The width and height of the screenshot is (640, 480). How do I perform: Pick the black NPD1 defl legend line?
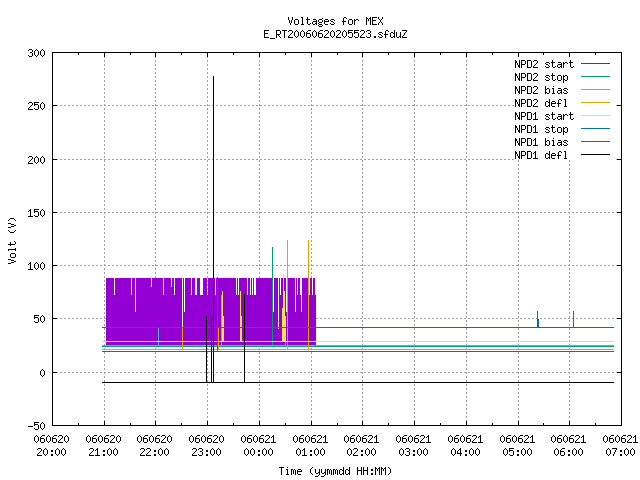[x=595, y=155]
